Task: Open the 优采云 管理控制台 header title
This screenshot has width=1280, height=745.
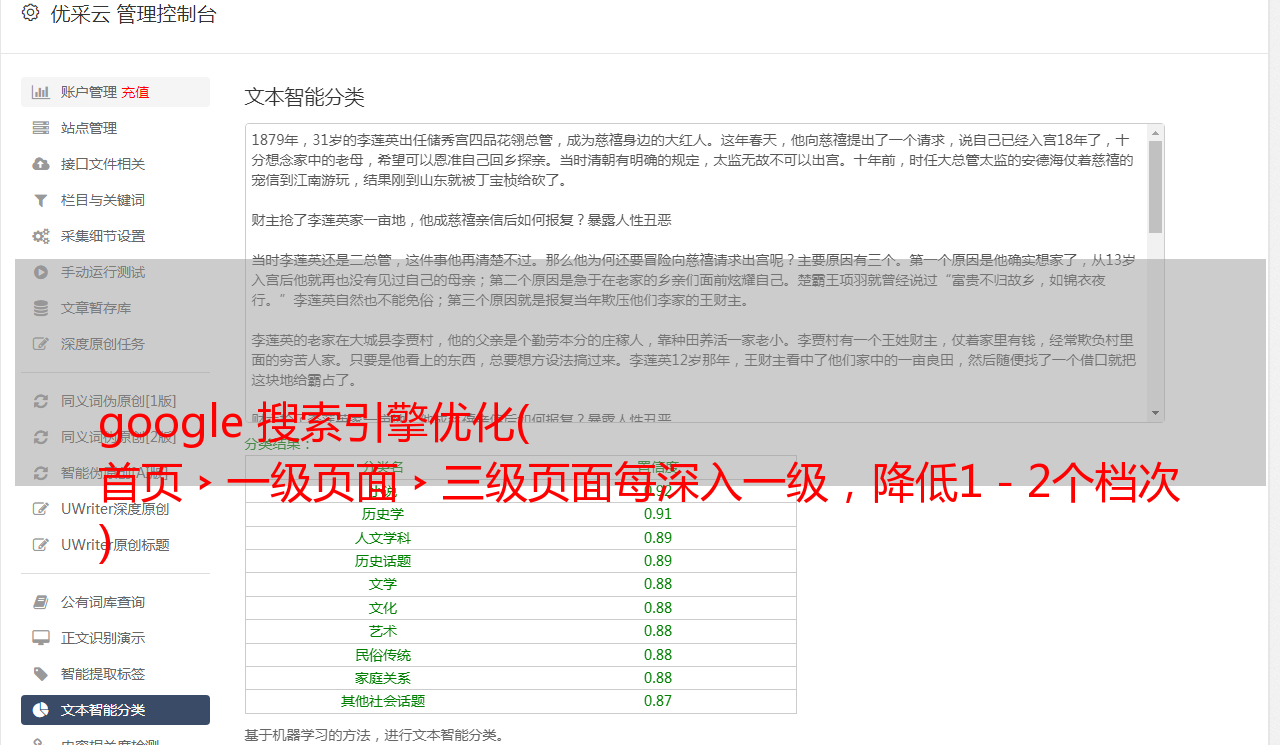Action: click(133, 14)
